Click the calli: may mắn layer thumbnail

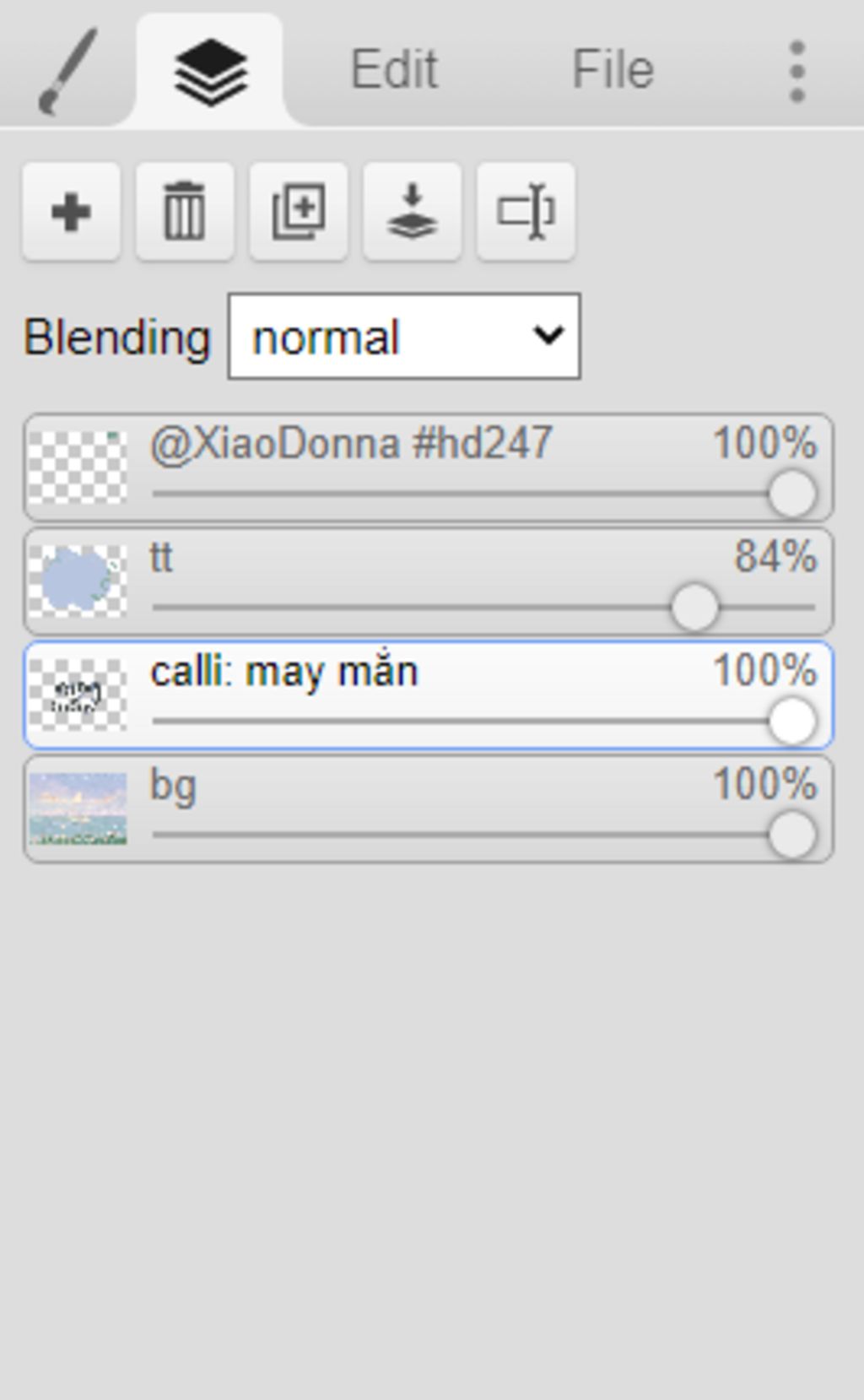(78, 695)
